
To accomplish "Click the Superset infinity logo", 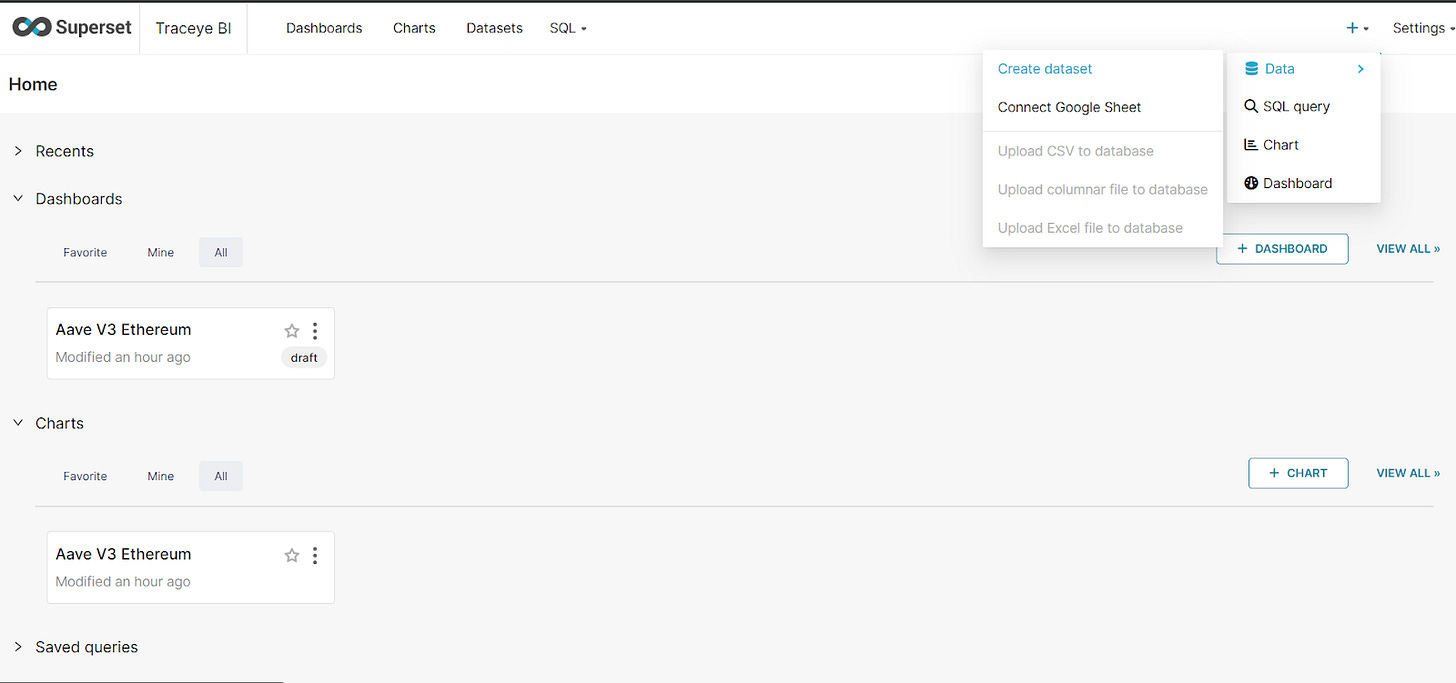I will click(x=32, y=28).
